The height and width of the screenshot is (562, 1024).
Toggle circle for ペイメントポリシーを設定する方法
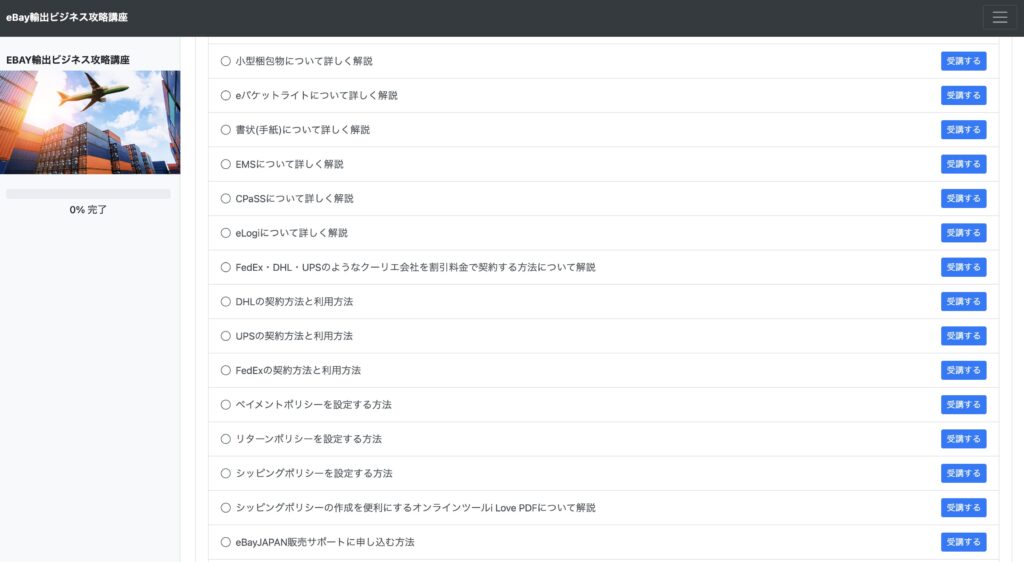coord(225,405)
